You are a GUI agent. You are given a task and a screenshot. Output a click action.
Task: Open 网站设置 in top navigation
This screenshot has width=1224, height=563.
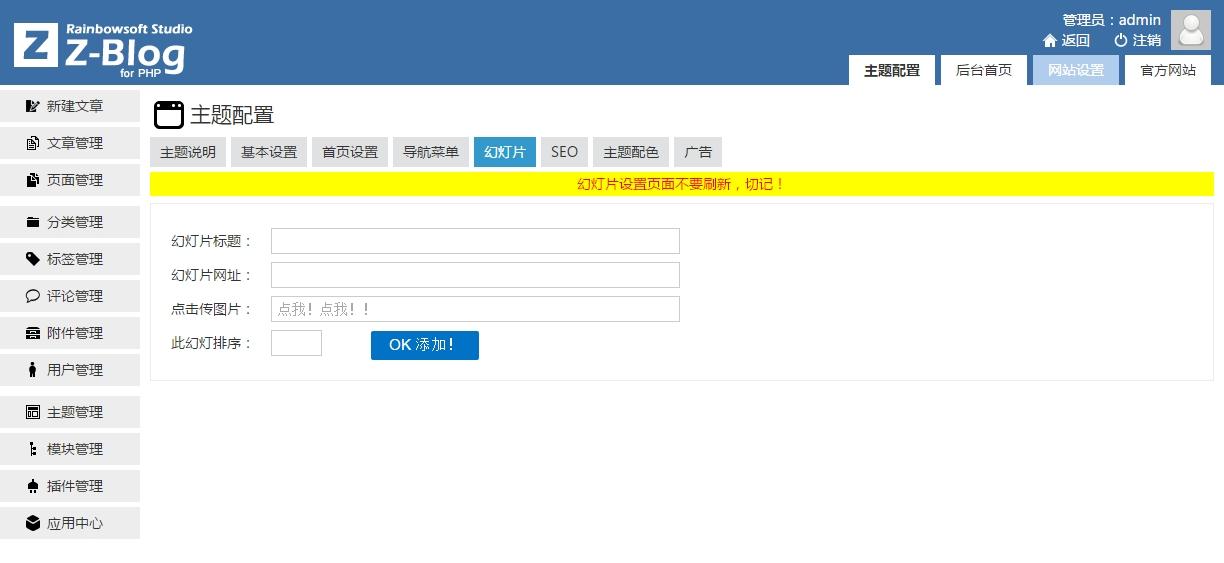tap(1075, 70)
